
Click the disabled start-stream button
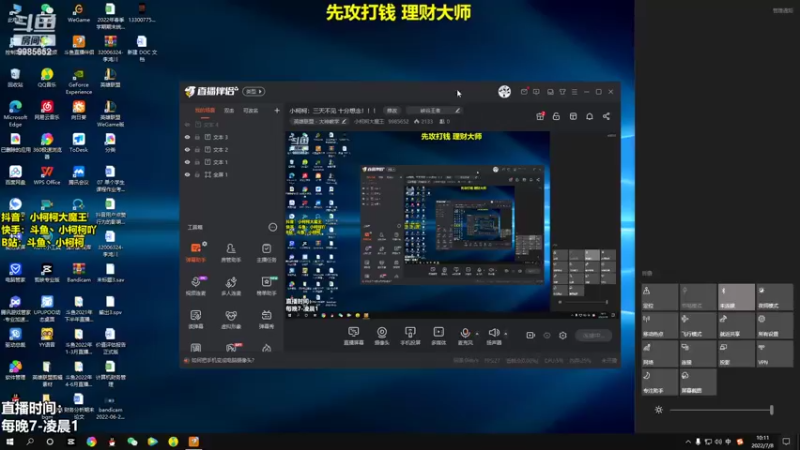tap(593, 335)
